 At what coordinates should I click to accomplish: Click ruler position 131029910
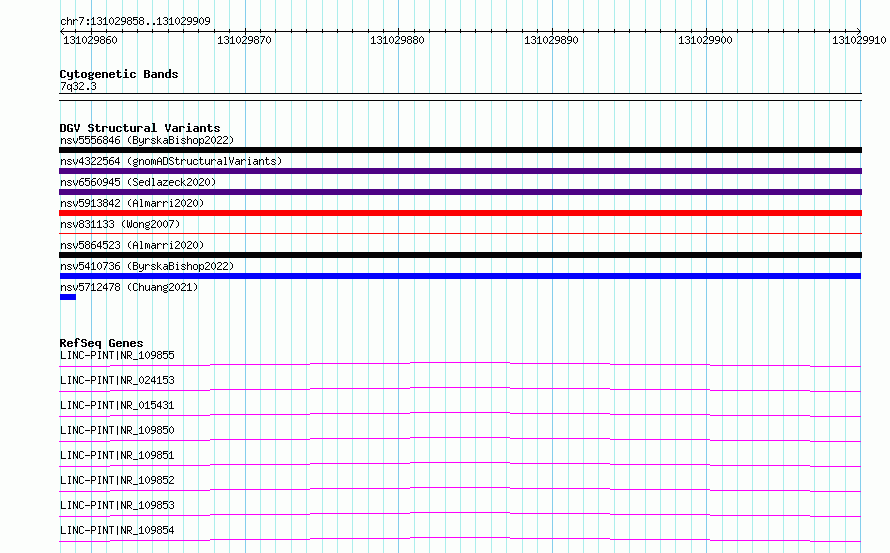point(859,40)
